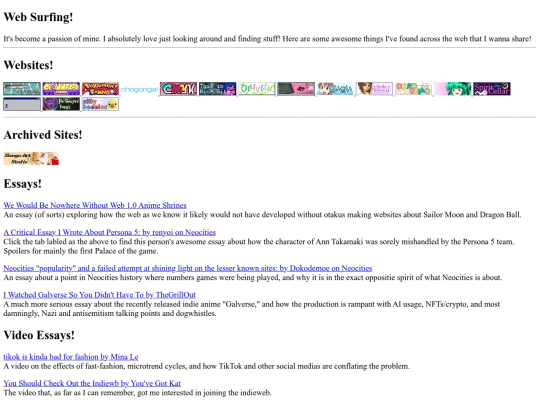Image resolution: width=540 pixels, height=405 pixels.
Task: Open the teal fish site badge
Action: click(22, 89)
